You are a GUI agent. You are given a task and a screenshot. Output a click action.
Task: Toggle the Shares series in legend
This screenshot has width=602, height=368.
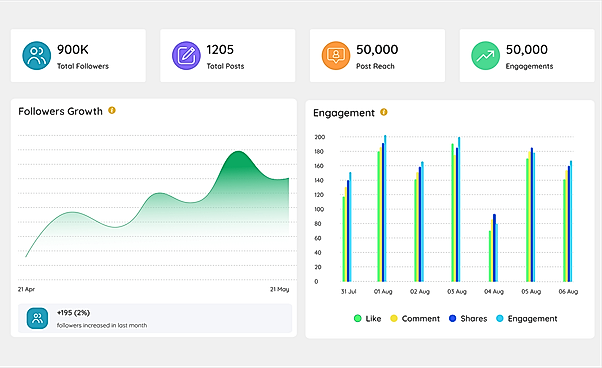coord(468,318)
